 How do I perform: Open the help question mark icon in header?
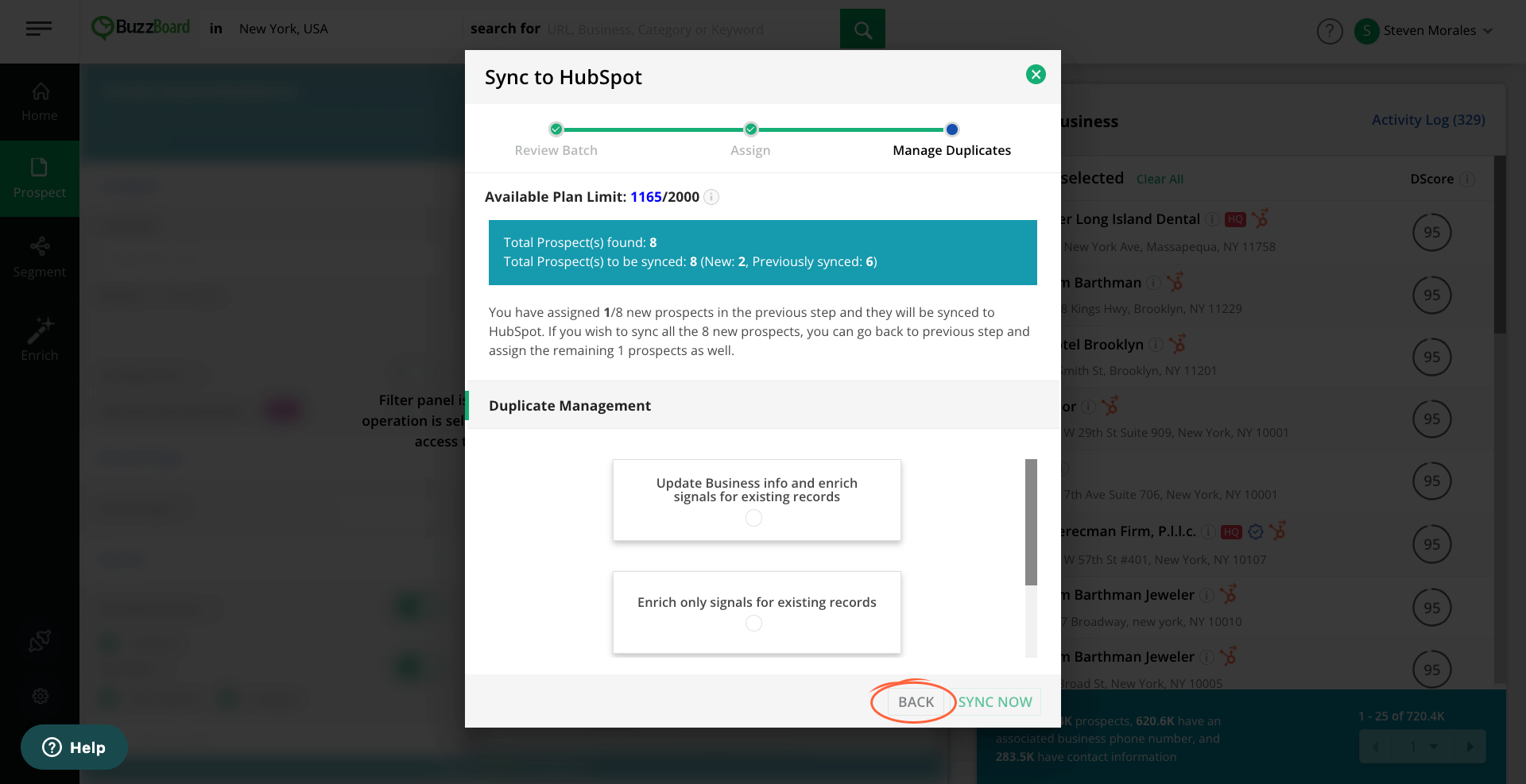[1330, 31]
